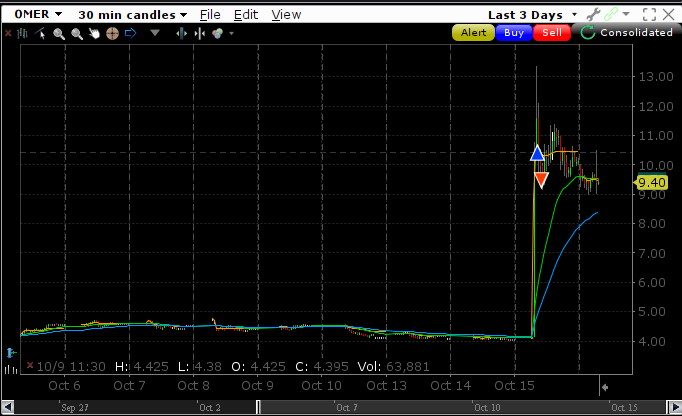Click the green chain link icon

(x=611, y=14)
